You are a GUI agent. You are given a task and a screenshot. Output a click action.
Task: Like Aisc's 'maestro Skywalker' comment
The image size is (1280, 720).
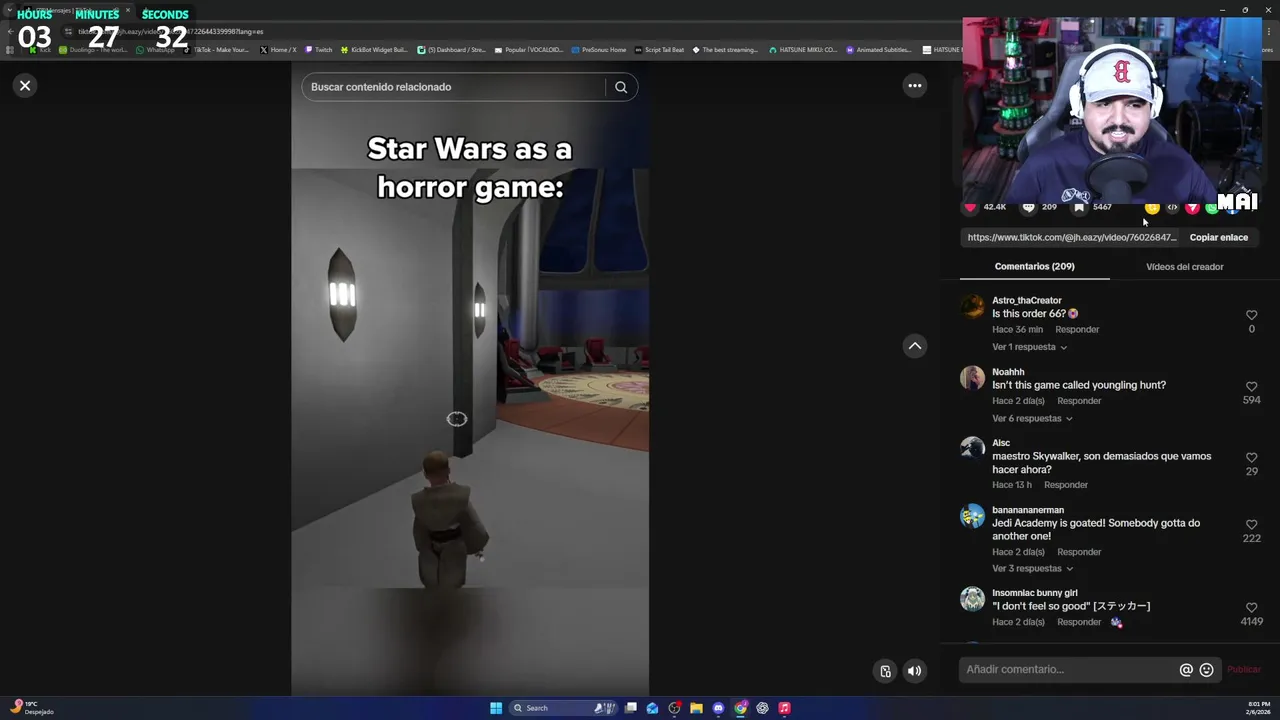(x=1251, y=457)
